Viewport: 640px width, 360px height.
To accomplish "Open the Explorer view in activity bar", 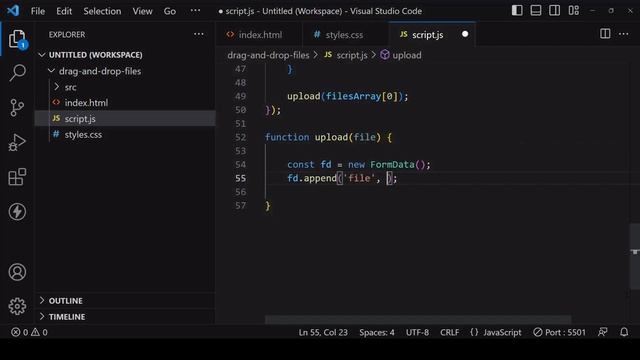I will tap(17, 39).
